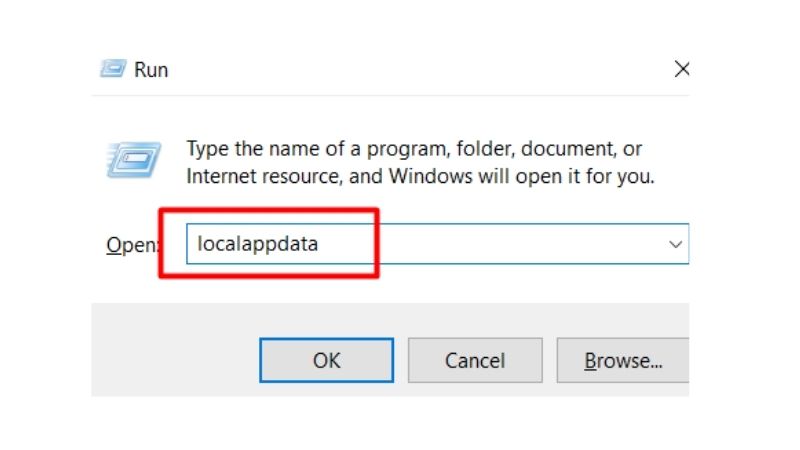Click the blank title bar area beside Run
The width and height of the screenshot is (800, 450).
(x=418, y=69)
